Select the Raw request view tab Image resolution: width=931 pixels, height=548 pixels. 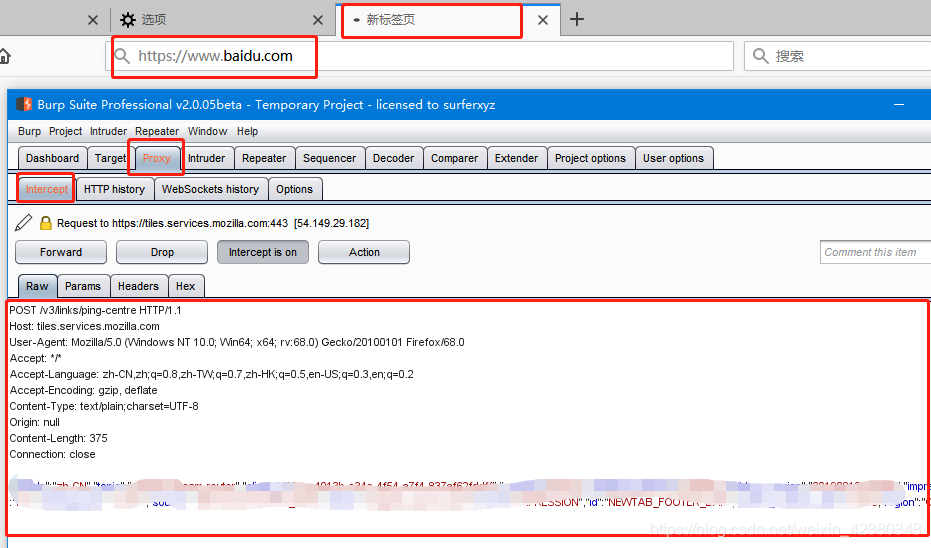pos(37,286)
